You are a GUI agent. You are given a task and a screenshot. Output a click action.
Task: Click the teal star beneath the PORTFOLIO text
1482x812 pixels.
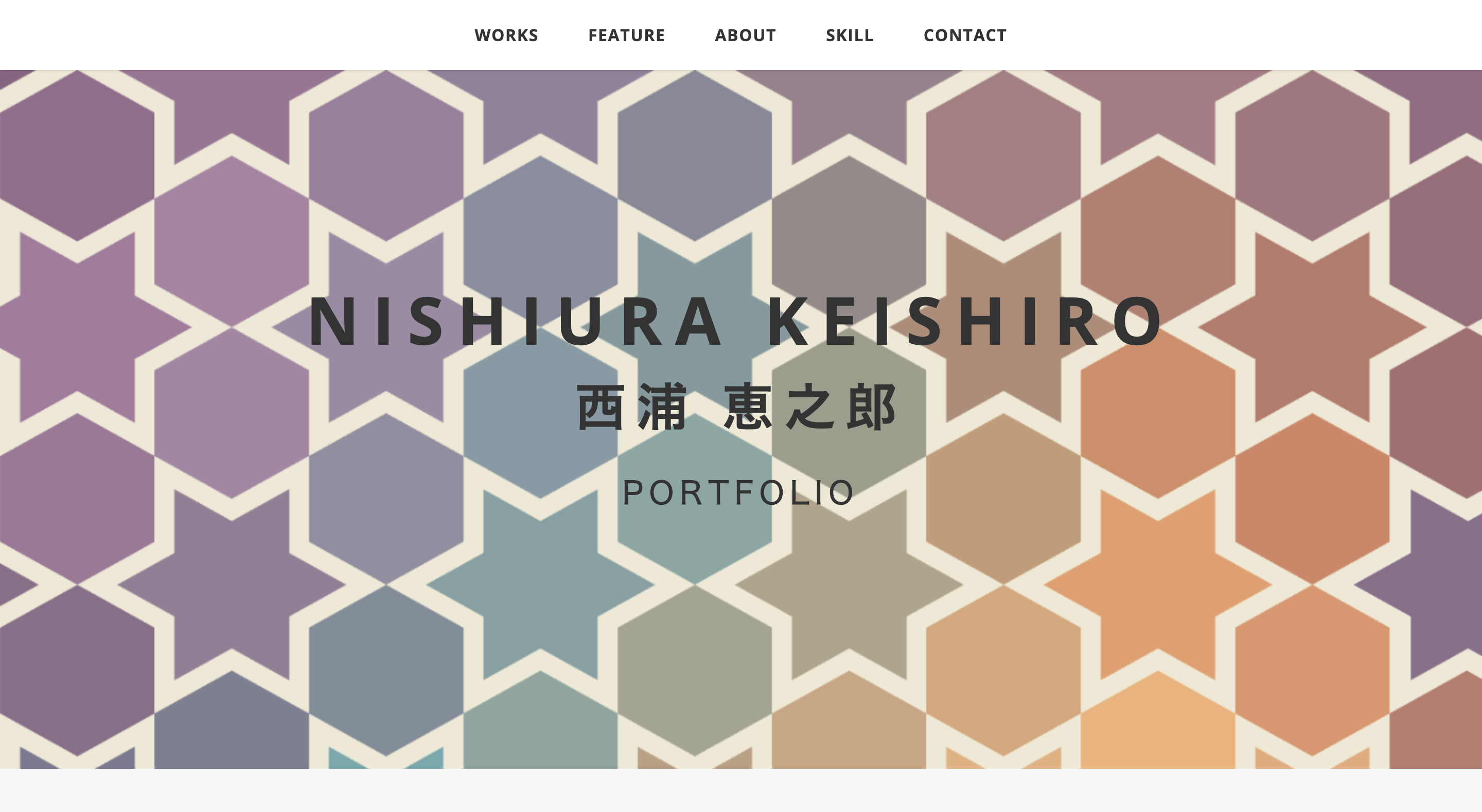click(540, 585)
